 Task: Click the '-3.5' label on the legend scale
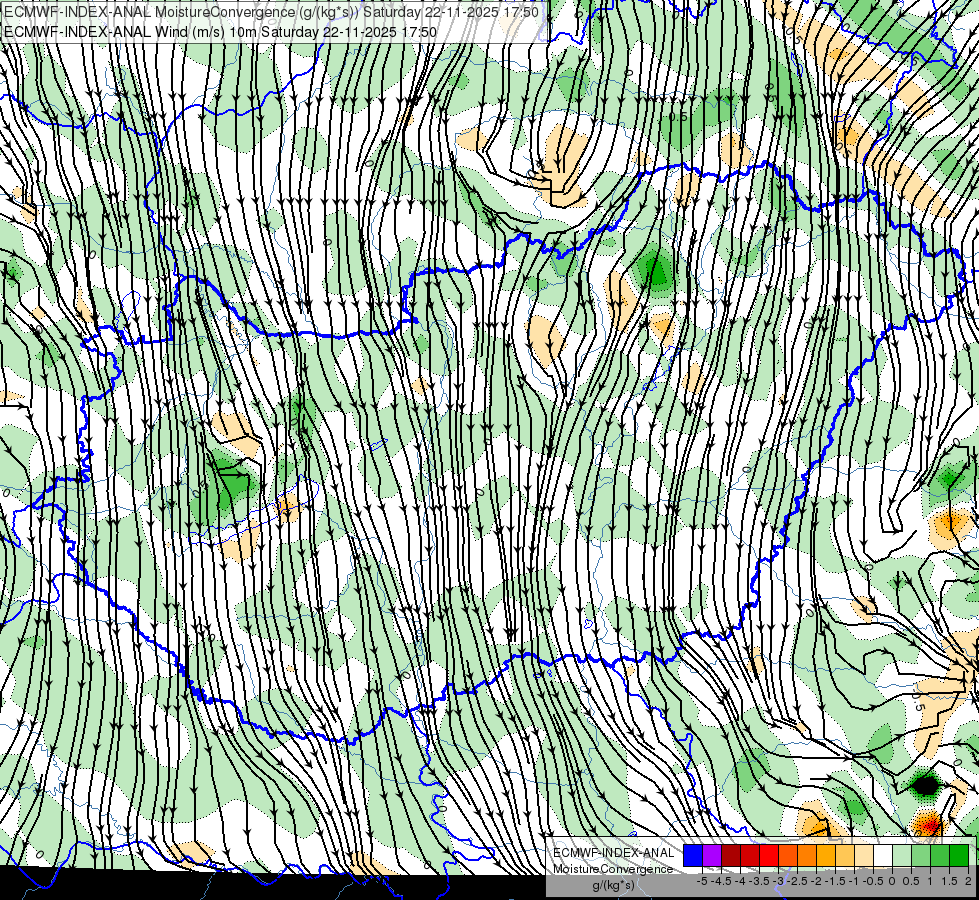(759, 881)
